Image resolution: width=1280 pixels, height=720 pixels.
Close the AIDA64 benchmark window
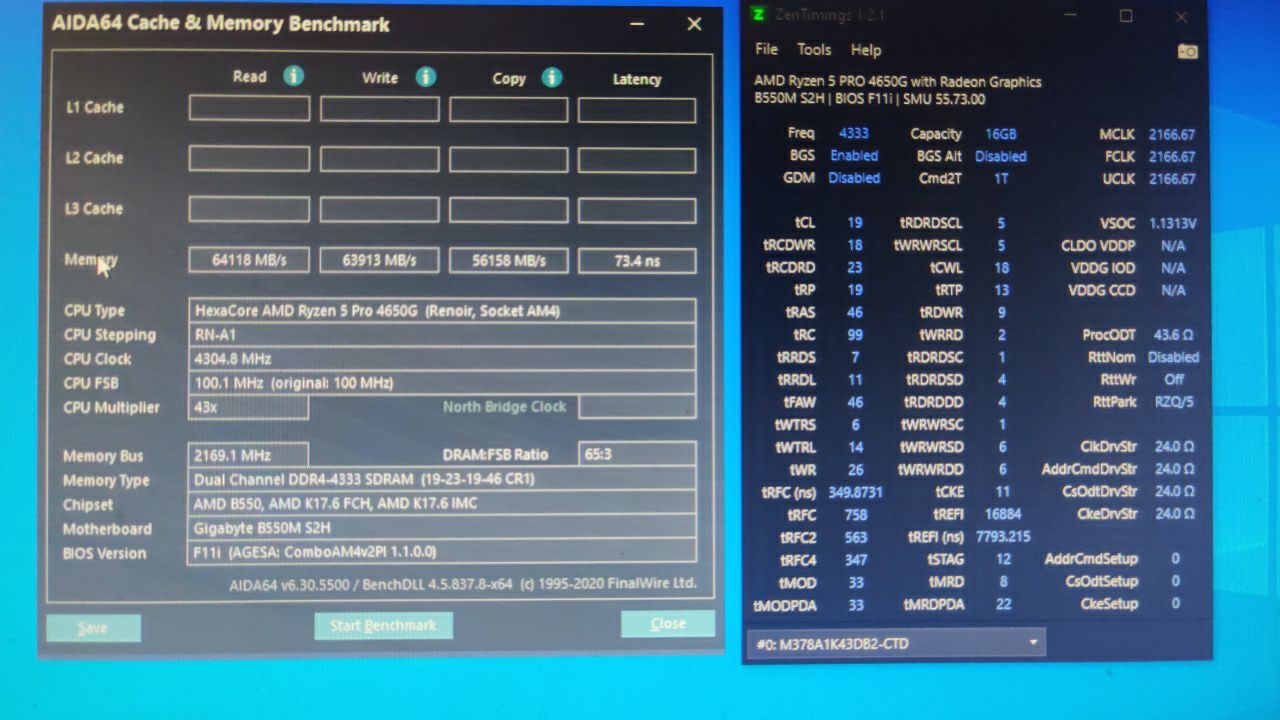pyautogui.click(x=694, y=24)
